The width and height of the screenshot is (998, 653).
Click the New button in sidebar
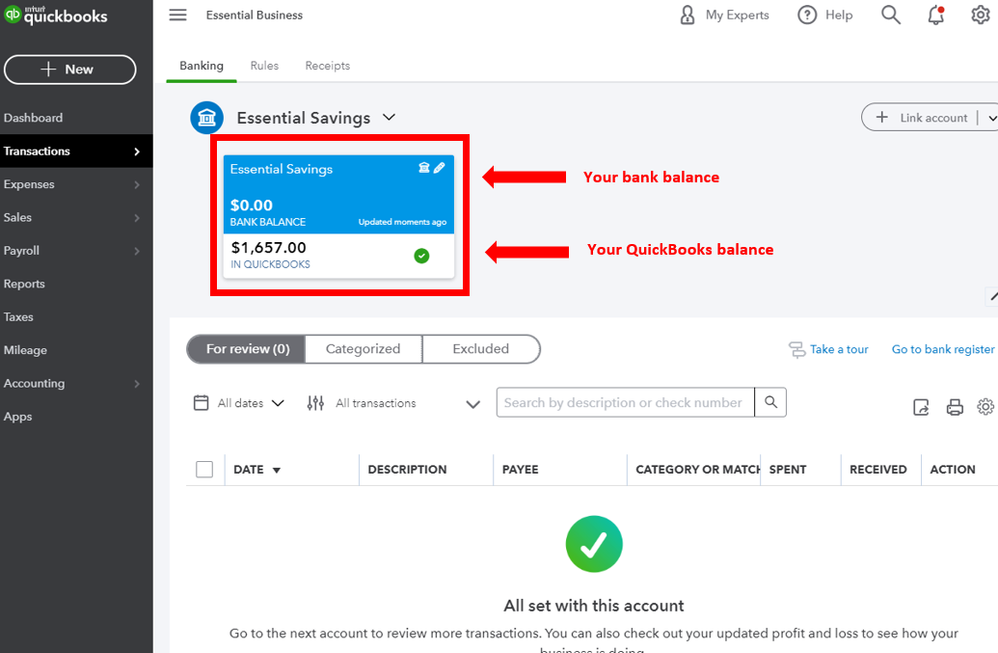(x=70, y=69)
